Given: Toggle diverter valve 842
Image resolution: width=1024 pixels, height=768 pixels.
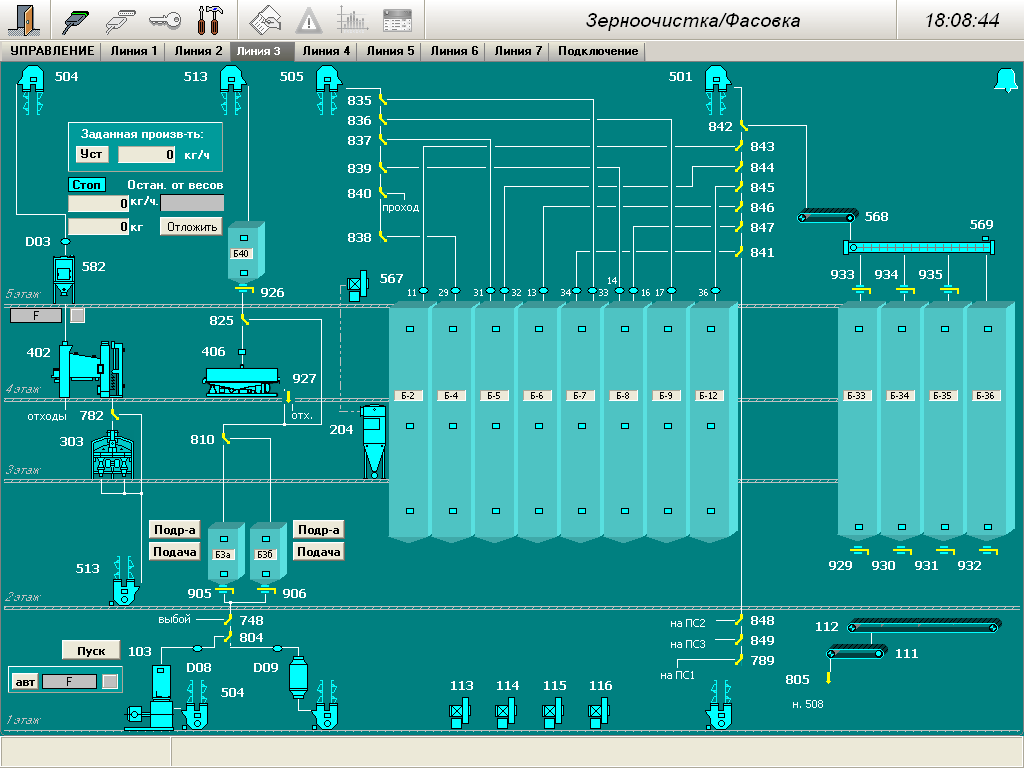Looking at the screenshot, I should 743,126.
